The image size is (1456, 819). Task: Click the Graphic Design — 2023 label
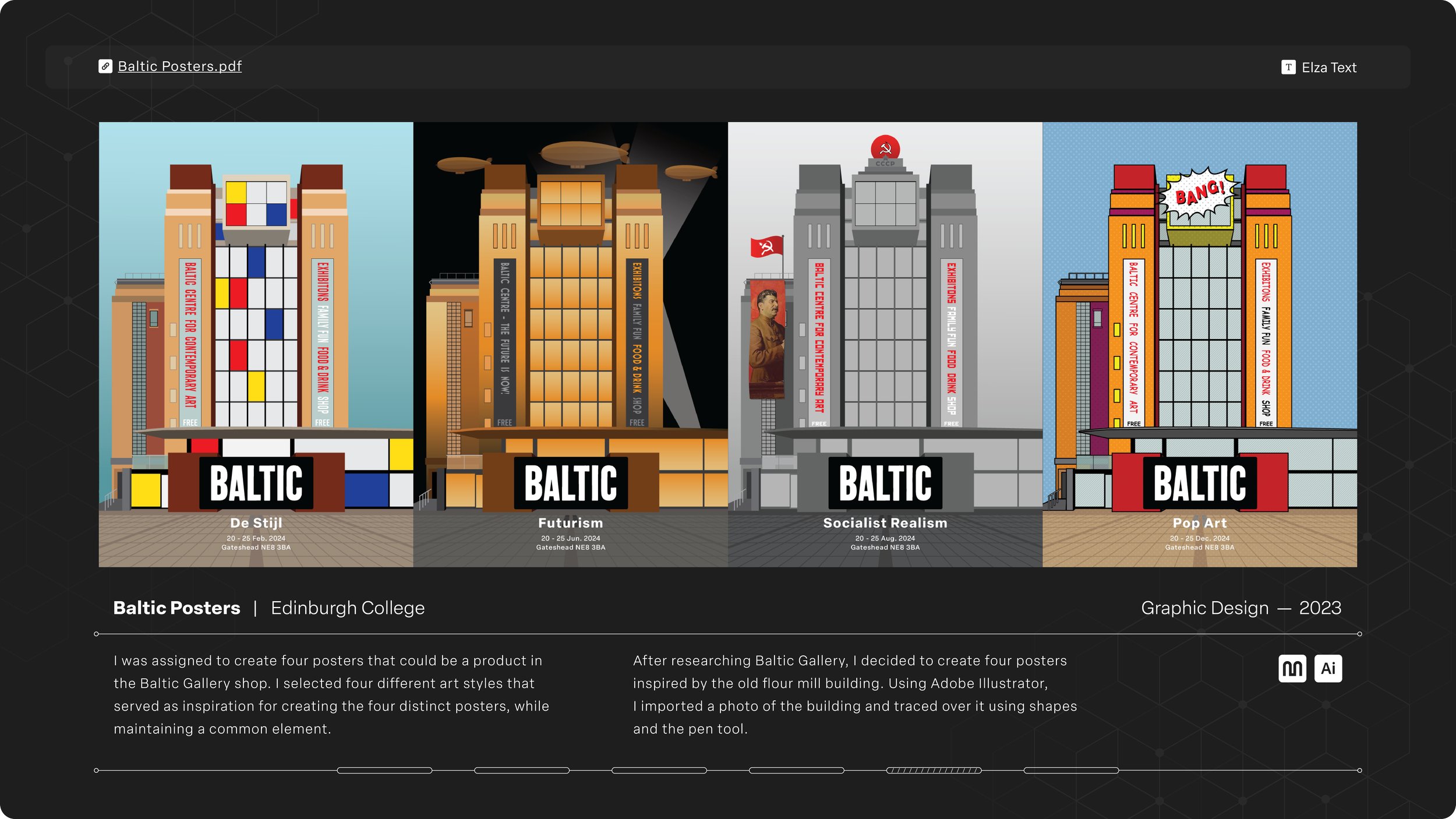(x=1241, y=608)
